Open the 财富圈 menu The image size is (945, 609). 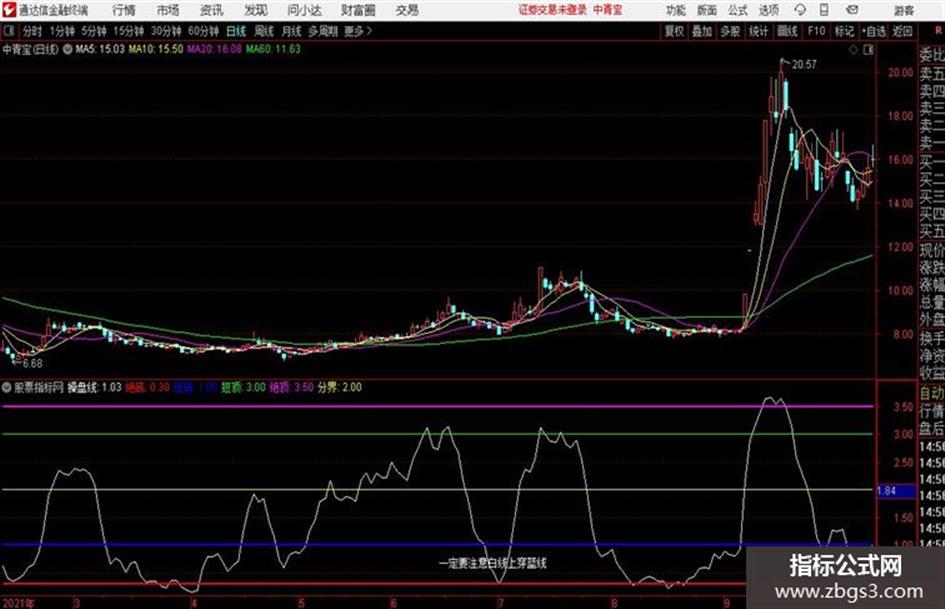click(358, 10)
